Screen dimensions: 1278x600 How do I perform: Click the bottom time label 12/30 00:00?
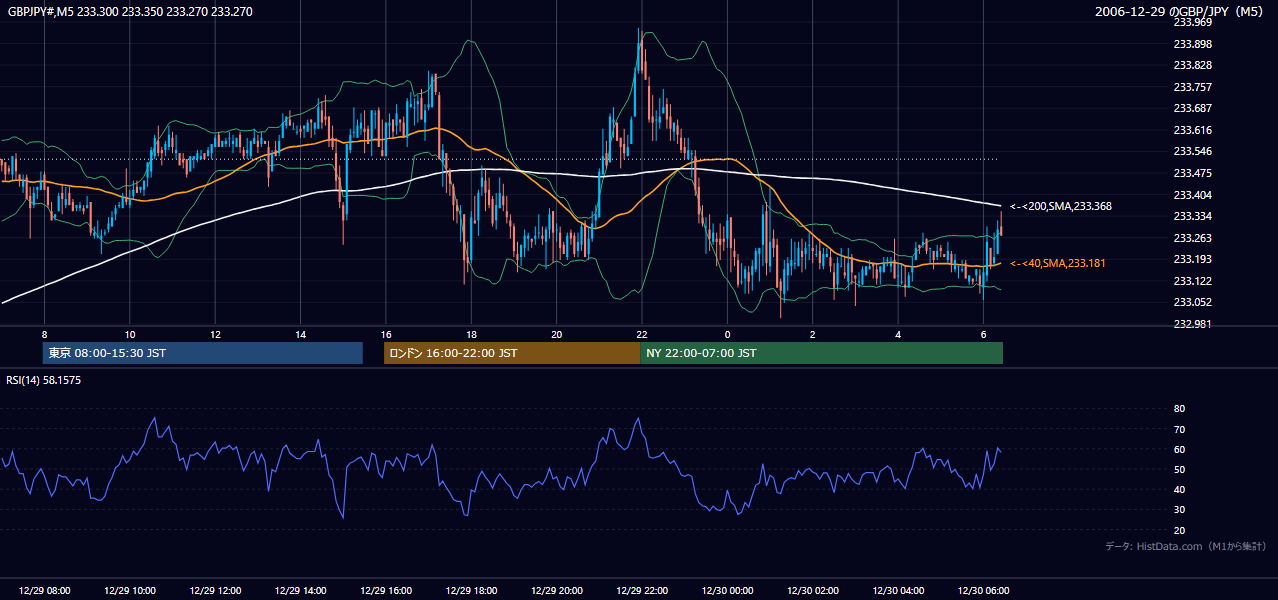point(728,591)
